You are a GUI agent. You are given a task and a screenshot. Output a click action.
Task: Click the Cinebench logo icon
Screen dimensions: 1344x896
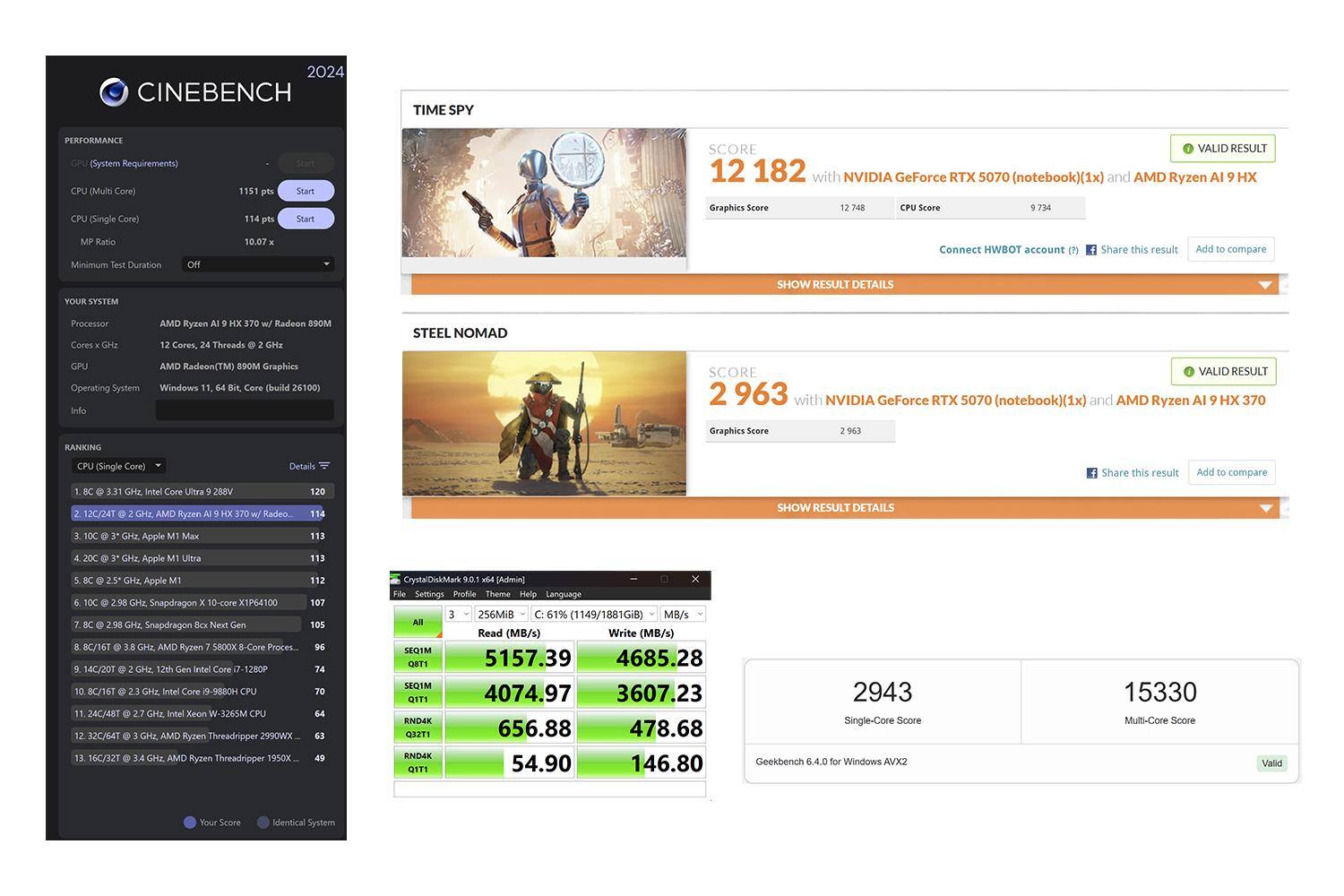point(114,92)
